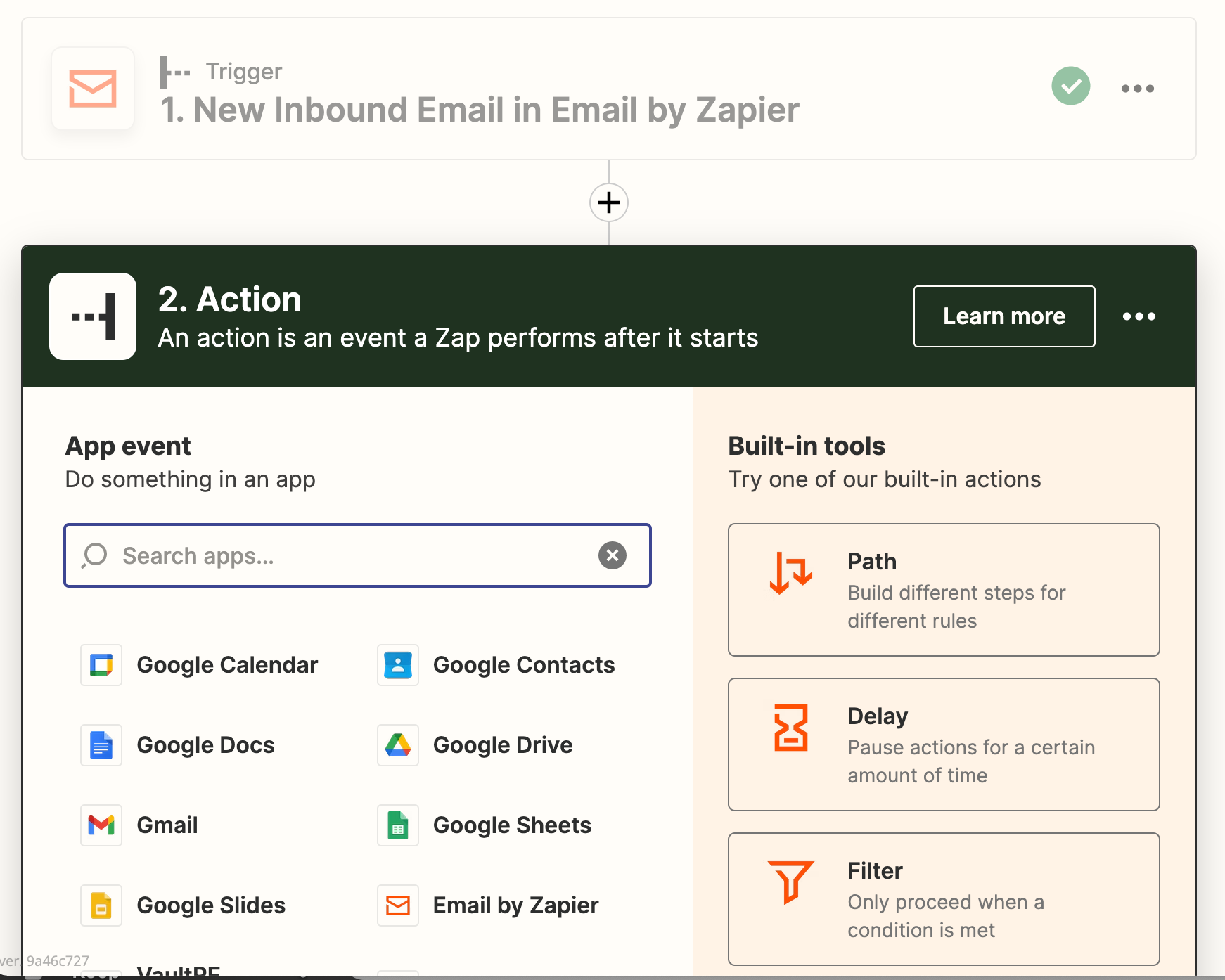Click the Gmail icon
The image size is (1225, 980).
(101, 825)
